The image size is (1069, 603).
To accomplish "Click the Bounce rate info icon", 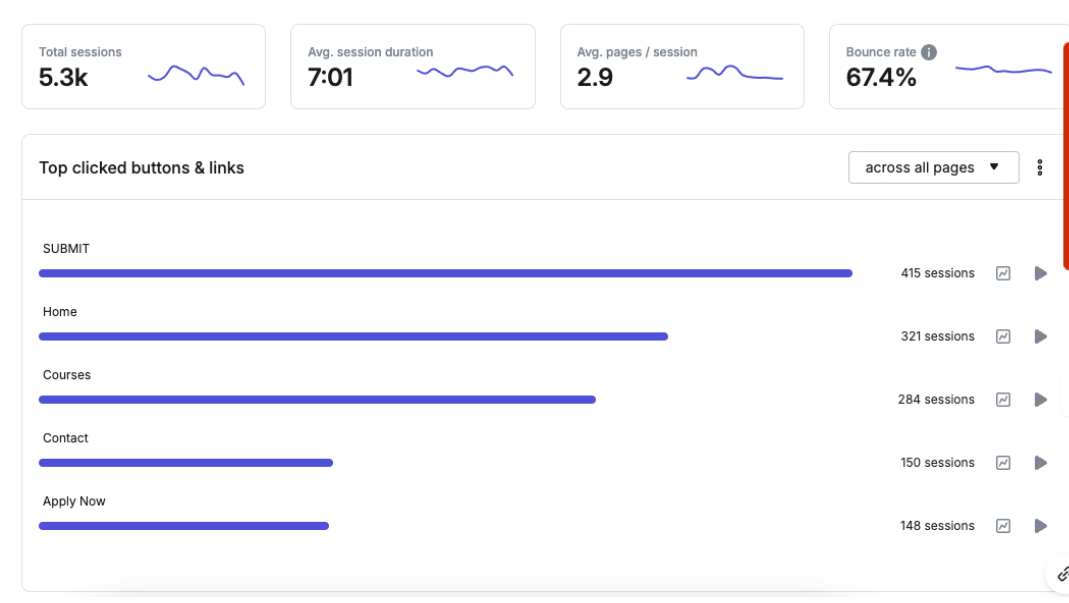I will tap(929, 52).
